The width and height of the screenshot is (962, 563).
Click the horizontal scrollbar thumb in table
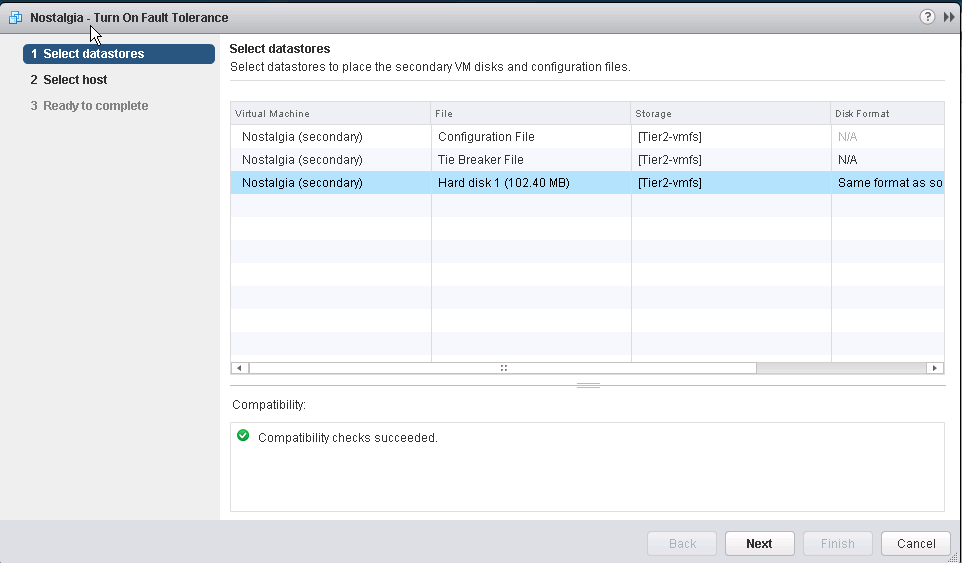(503, 368)
